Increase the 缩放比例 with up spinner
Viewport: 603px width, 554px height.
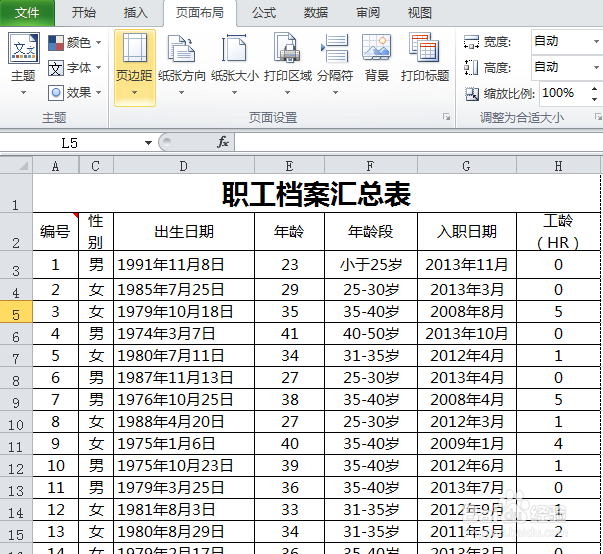tap(595, 89)
